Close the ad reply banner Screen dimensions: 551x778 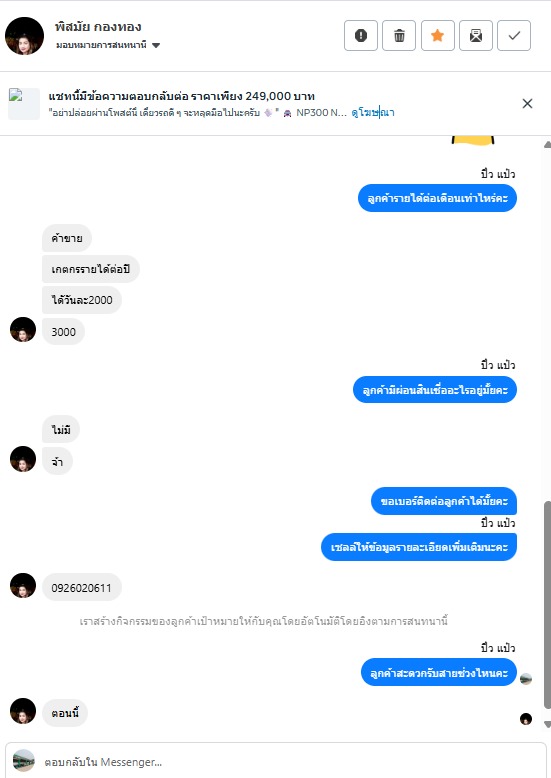click(x=527, y=103)
